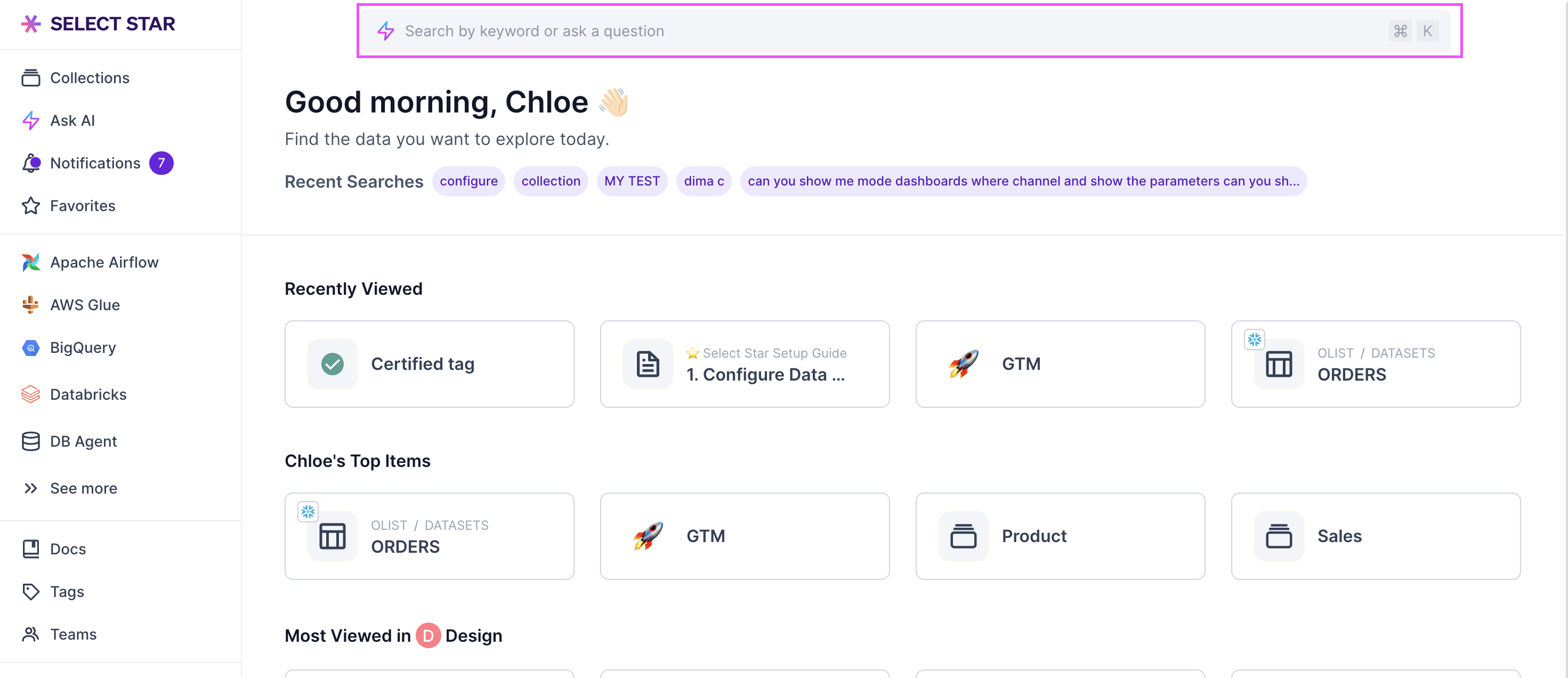Image resolution: width=1568 pixels, height=678 pixels.
Task: Open Tags in the sidebar
Action: click(67, 592)
